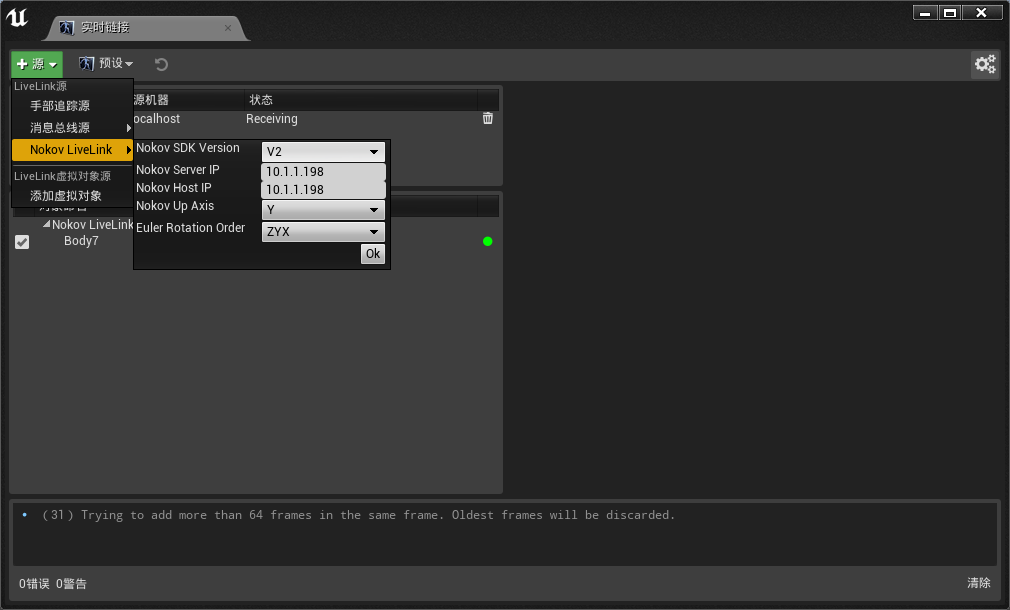Image resolution: width=1010 pixels, height=610 pixels.
Task: Open the 预设 presets menu
Action: 106,63
